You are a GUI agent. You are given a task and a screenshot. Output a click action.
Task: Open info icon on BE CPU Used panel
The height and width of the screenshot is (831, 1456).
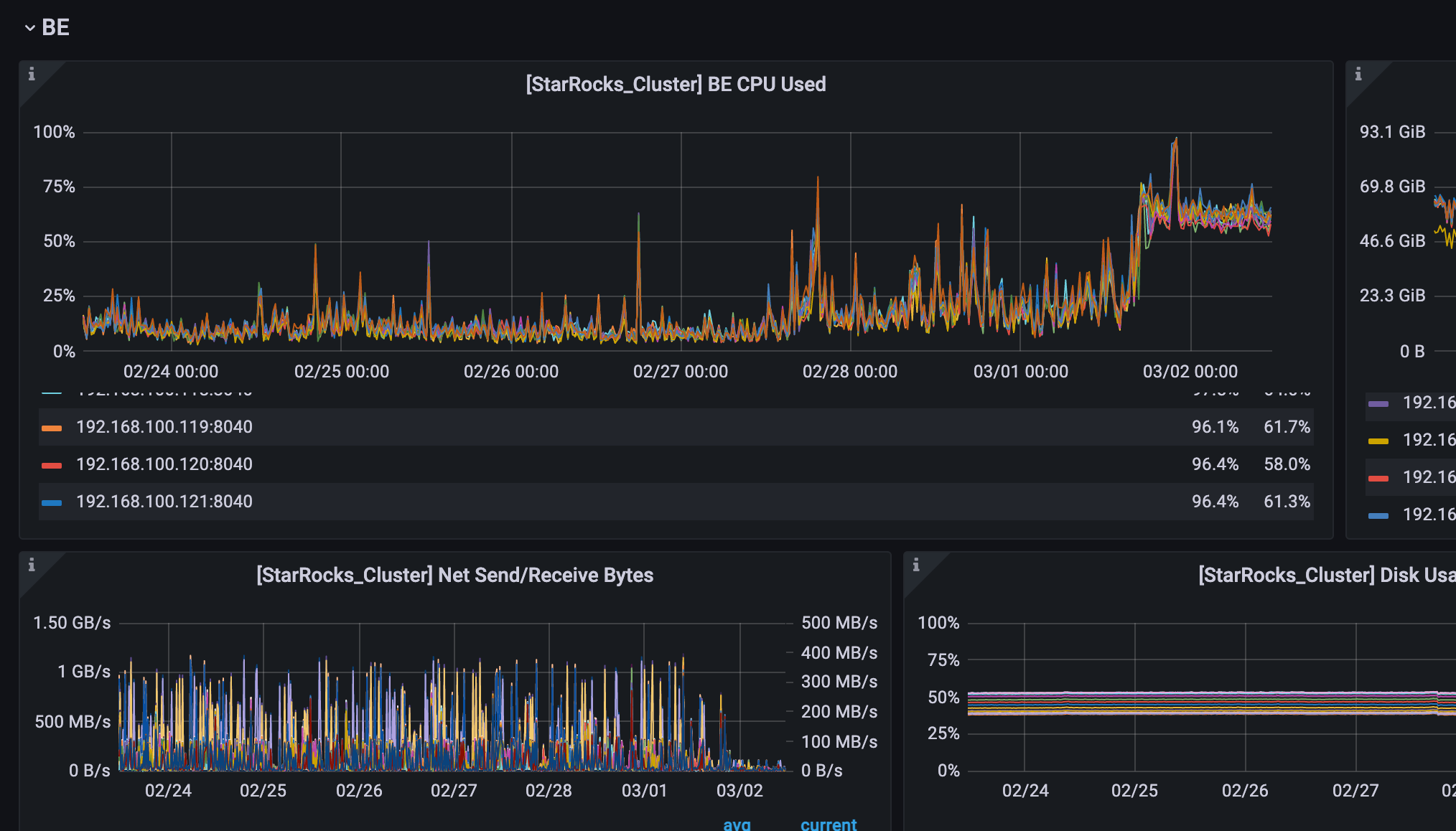pos(32,74)
